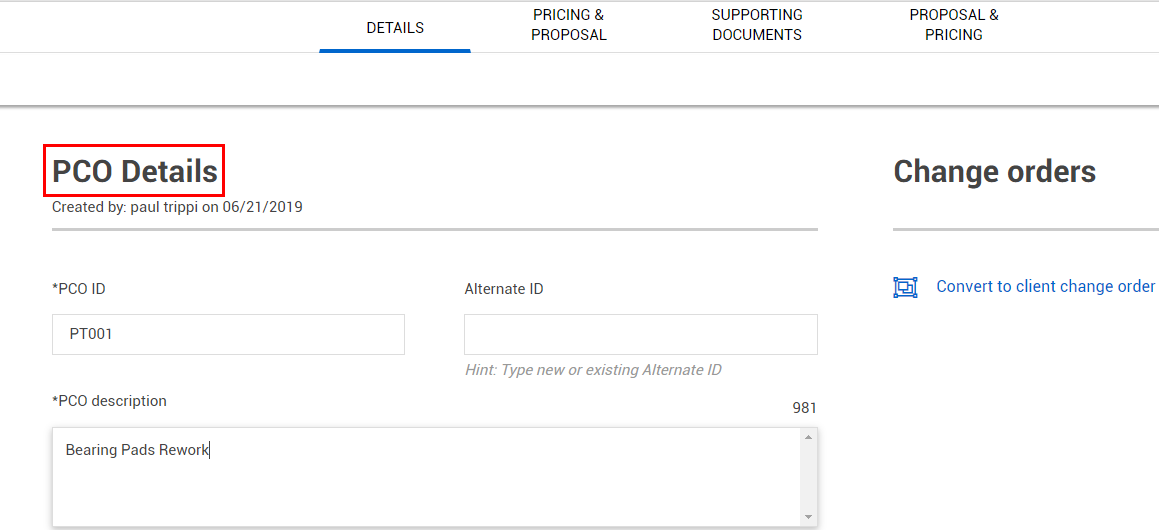The width and height of the screenshot is (1159, 530).
Task: Open the Pricing & Proposal tab
Action: [x=569, y=25]
